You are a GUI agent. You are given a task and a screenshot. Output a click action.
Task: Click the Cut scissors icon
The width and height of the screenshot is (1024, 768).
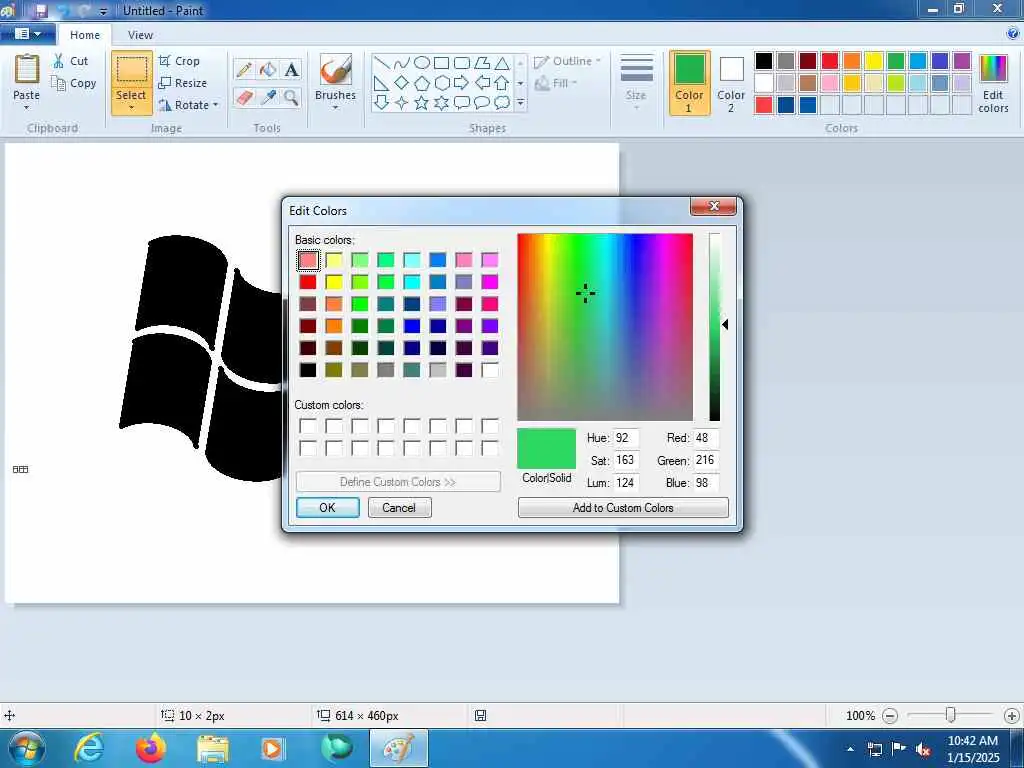[x=59, y=61]
